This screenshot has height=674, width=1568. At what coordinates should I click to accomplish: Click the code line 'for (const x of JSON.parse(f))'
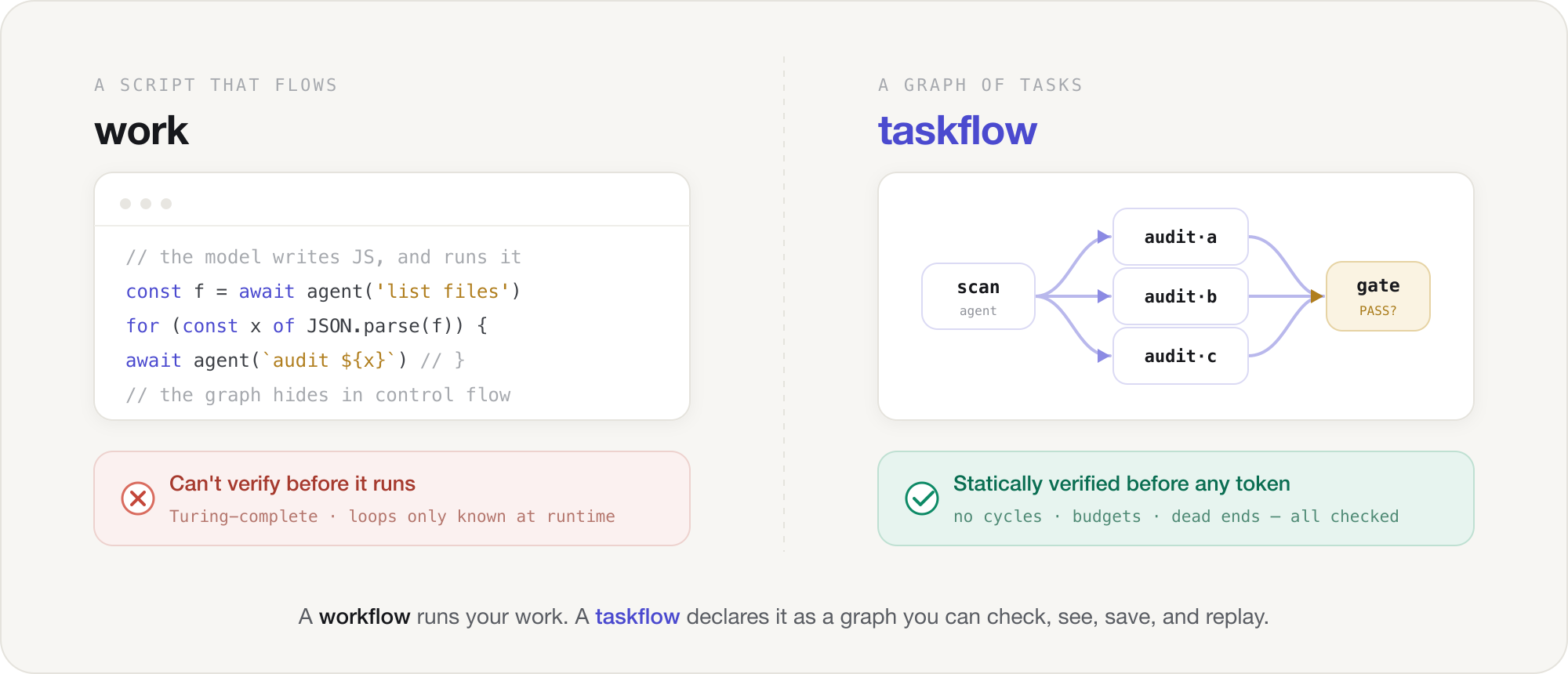point(307,326)
